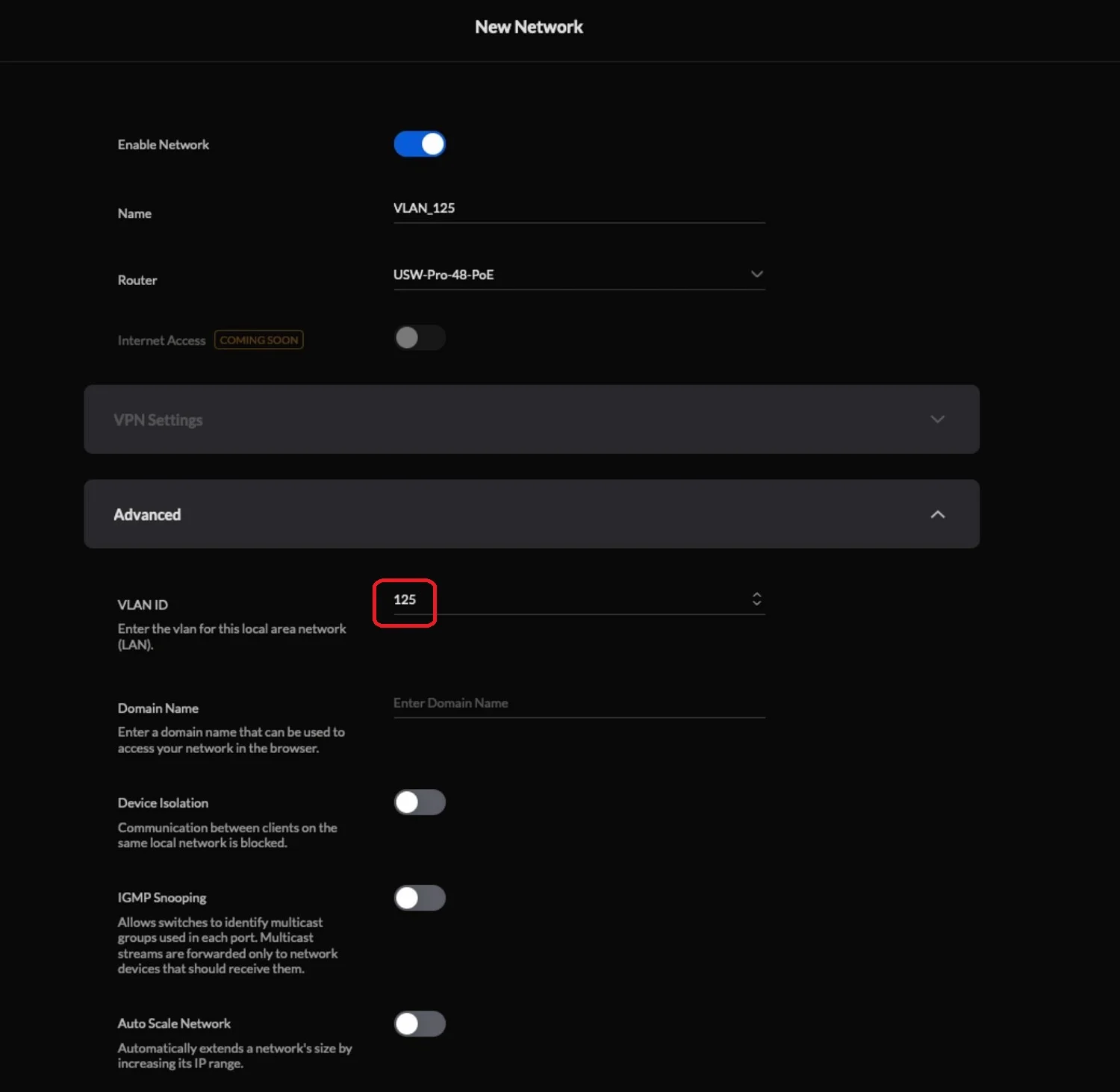Click the VLAN ID label
This screenshot has height=1092, width=1120.
tap(143, 605)
